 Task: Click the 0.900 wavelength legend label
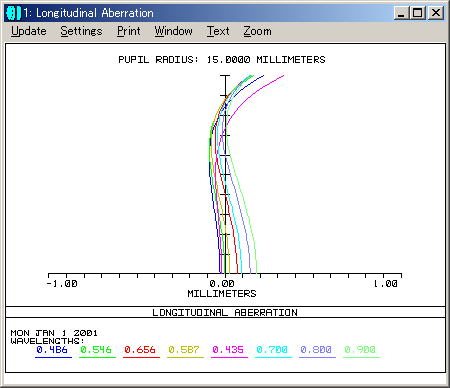click(x=360, y=350)
